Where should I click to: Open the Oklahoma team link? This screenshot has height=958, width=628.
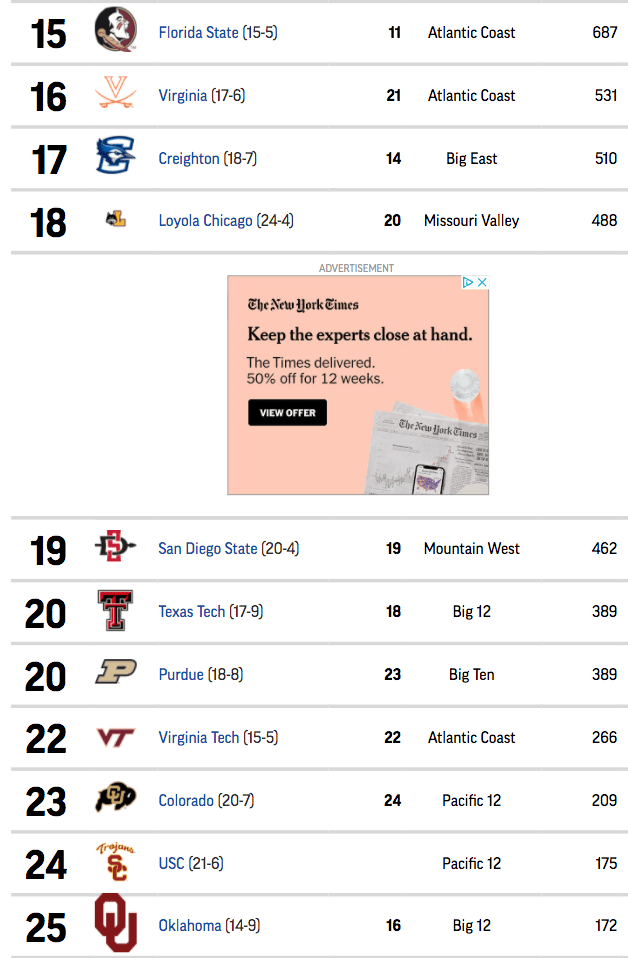(190, 926)
